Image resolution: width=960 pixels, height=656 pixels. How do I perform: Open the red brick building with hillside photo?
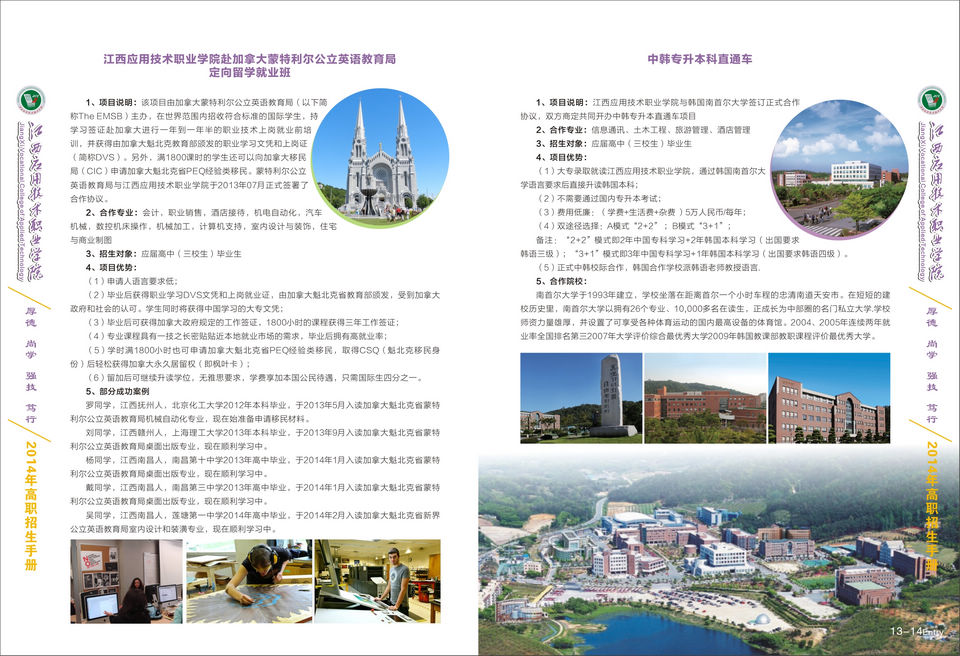[705, 398]
